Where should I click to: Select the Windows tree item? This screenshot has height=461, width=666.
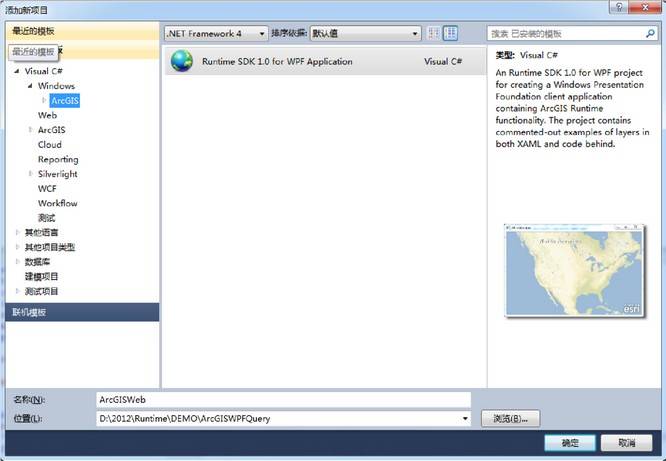point(56,86)
